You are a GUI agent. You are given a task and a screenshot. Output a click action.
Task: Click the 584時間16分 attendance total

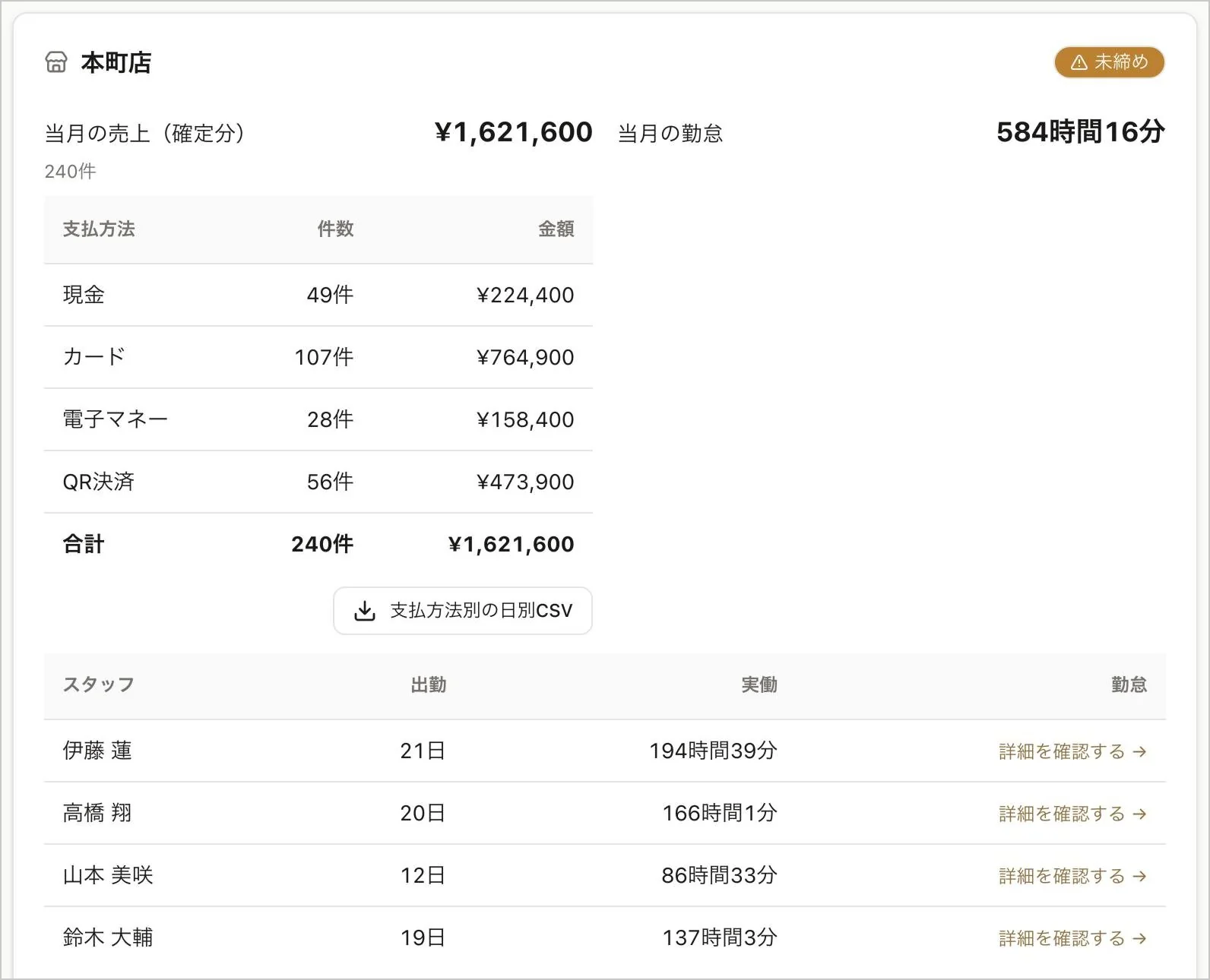[1081, 132]
